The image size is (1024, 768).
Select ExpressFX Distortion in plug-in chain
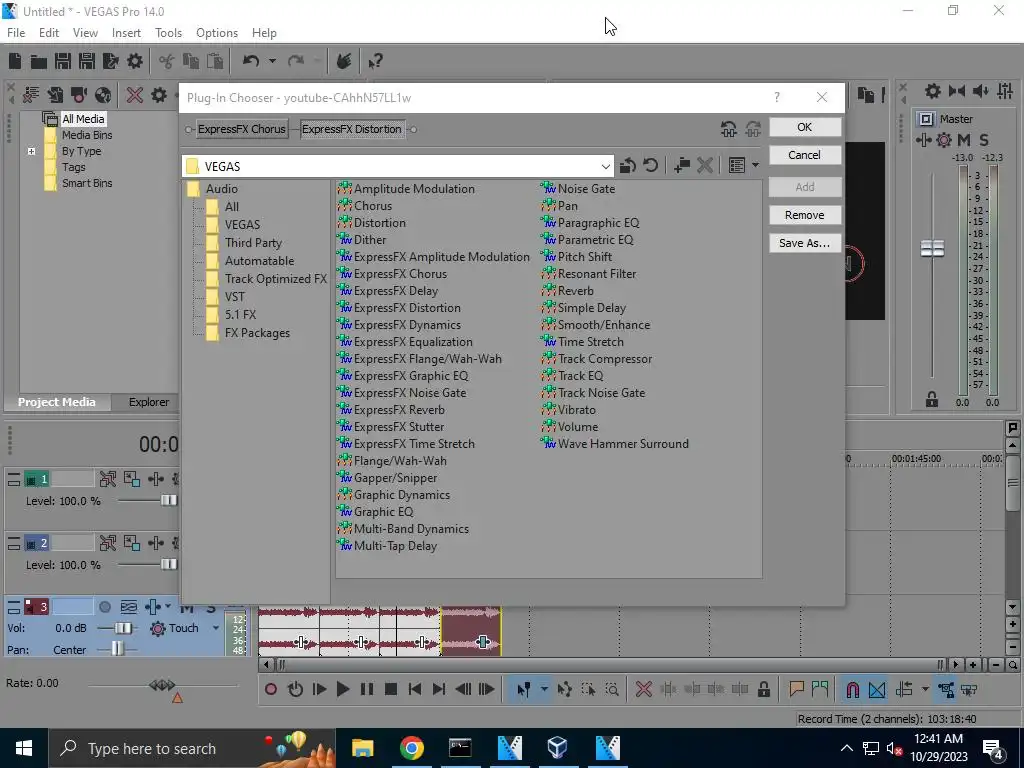click(352, 129)
